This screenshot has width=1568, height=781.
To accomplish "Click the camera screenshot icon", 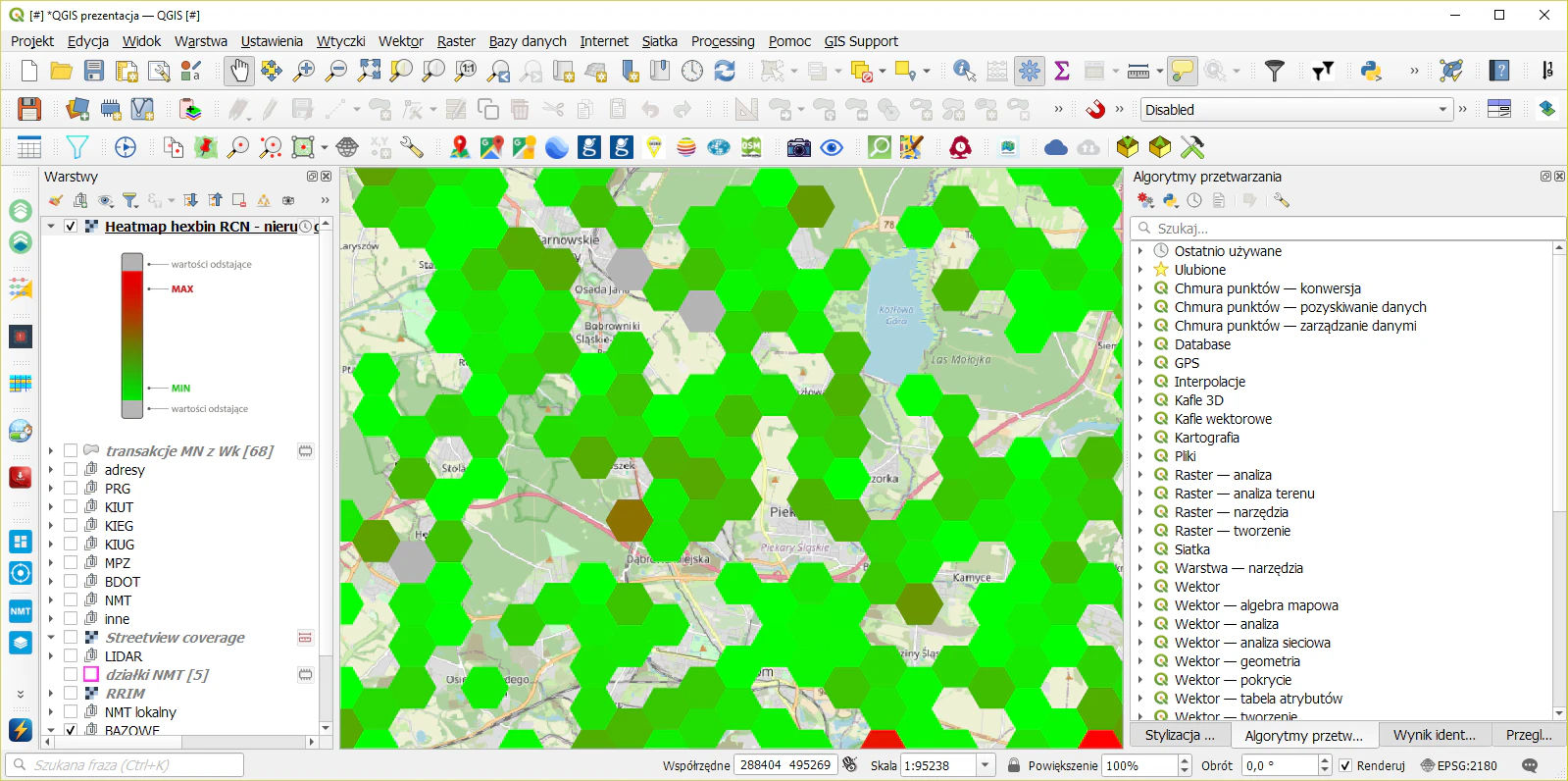I will point(799,147).
